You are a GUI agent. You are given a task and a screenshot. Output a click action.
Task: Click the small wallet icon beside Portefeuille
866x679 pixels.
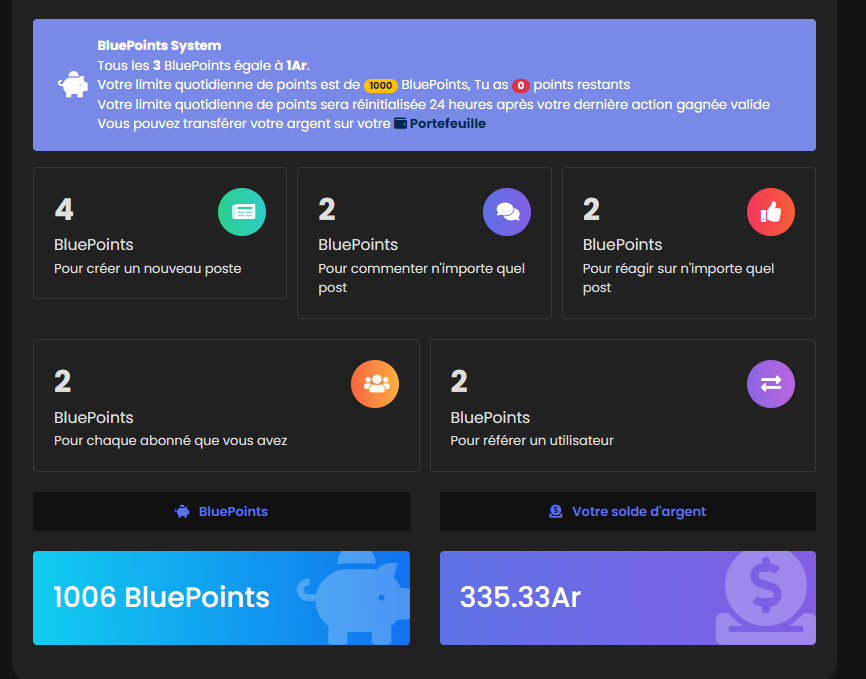point(401,124)
